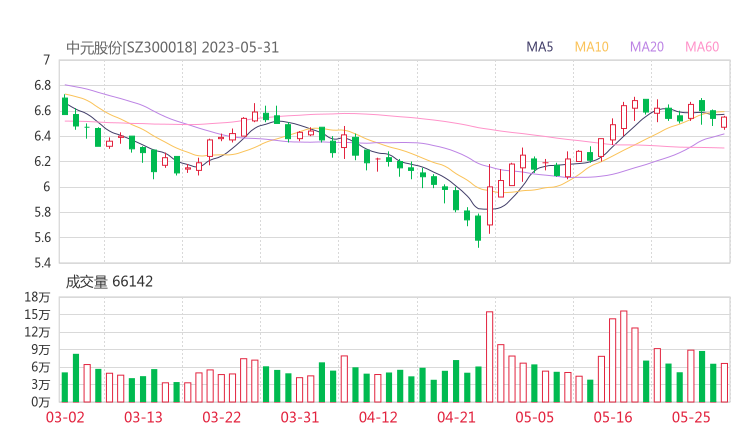Screen dimensions: 740x440
Task: Click the last red volume bar on right edge
Action: 724,383
